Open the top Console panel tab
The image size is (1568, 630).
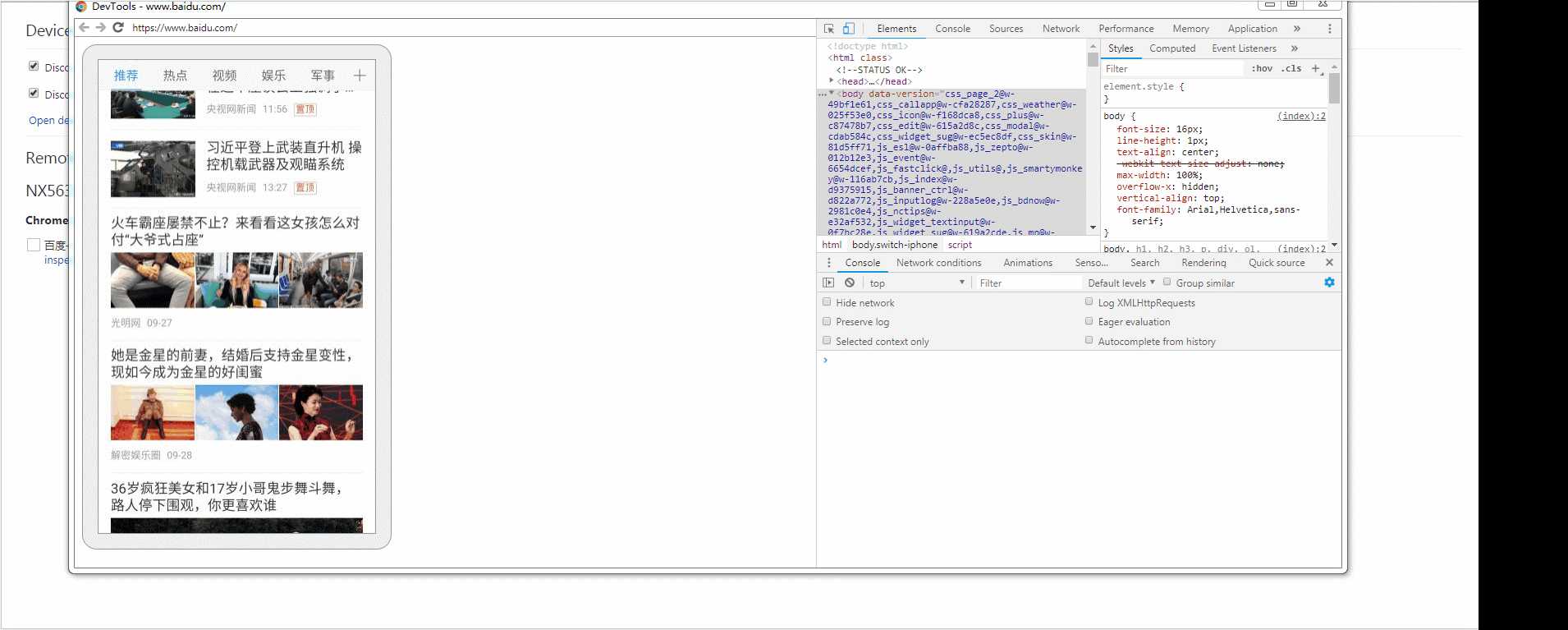pos(952,29)
